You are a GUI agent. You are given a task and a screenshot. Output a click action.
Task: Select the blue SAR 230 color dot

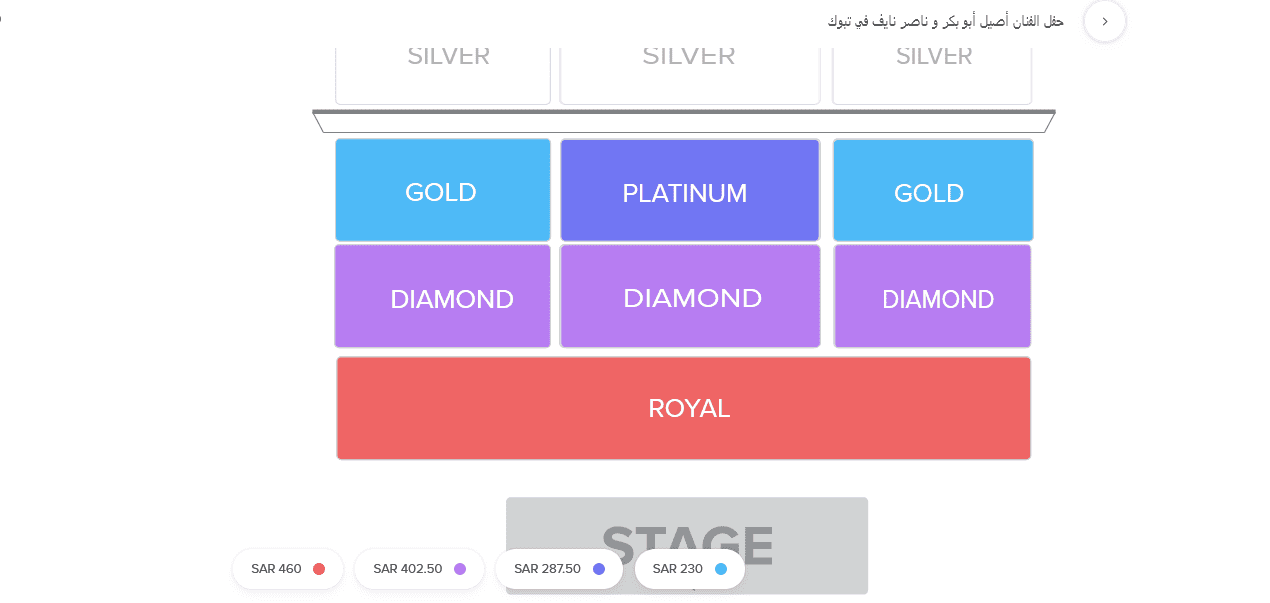point(721,569)
